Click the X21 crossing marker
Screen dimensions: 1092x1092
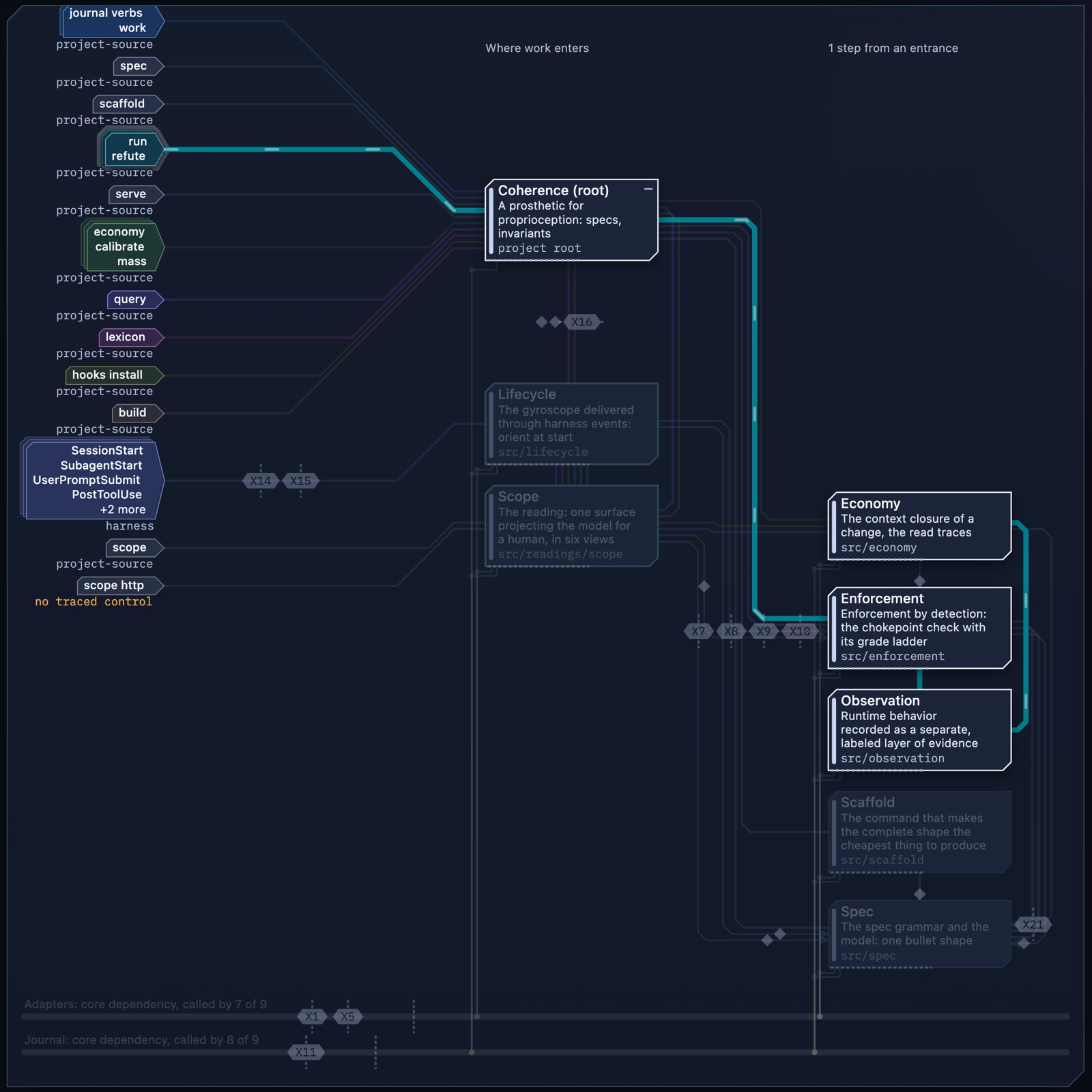1033,925
